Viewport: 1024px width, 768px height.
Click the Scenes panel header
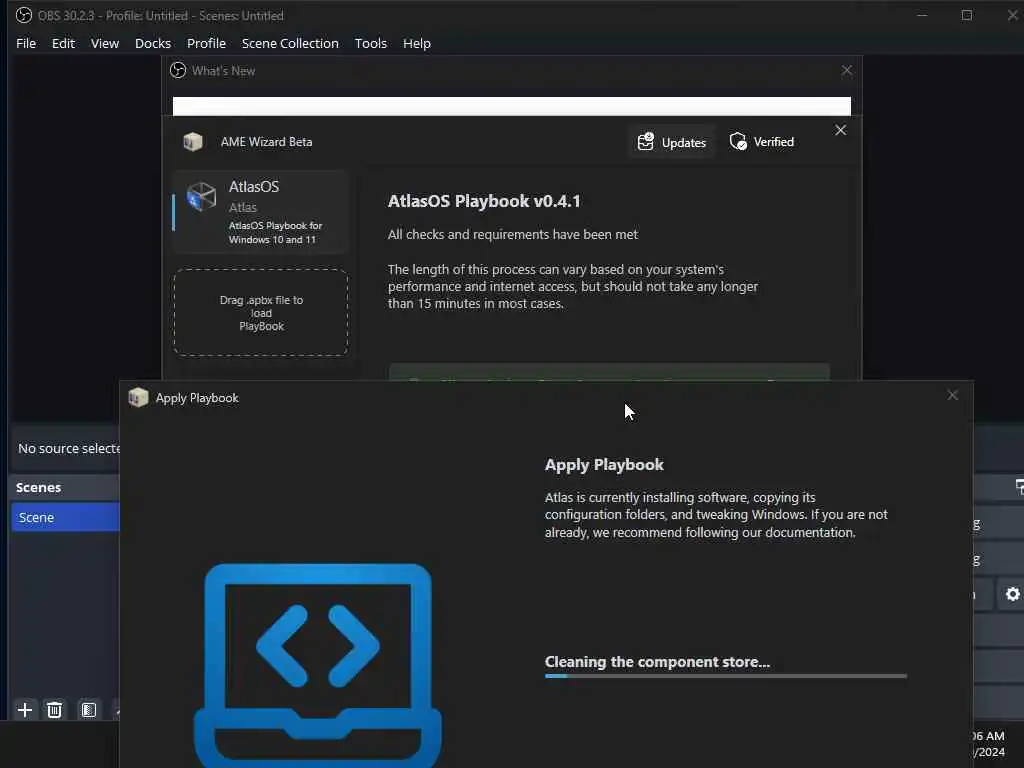tap(65, 487)
